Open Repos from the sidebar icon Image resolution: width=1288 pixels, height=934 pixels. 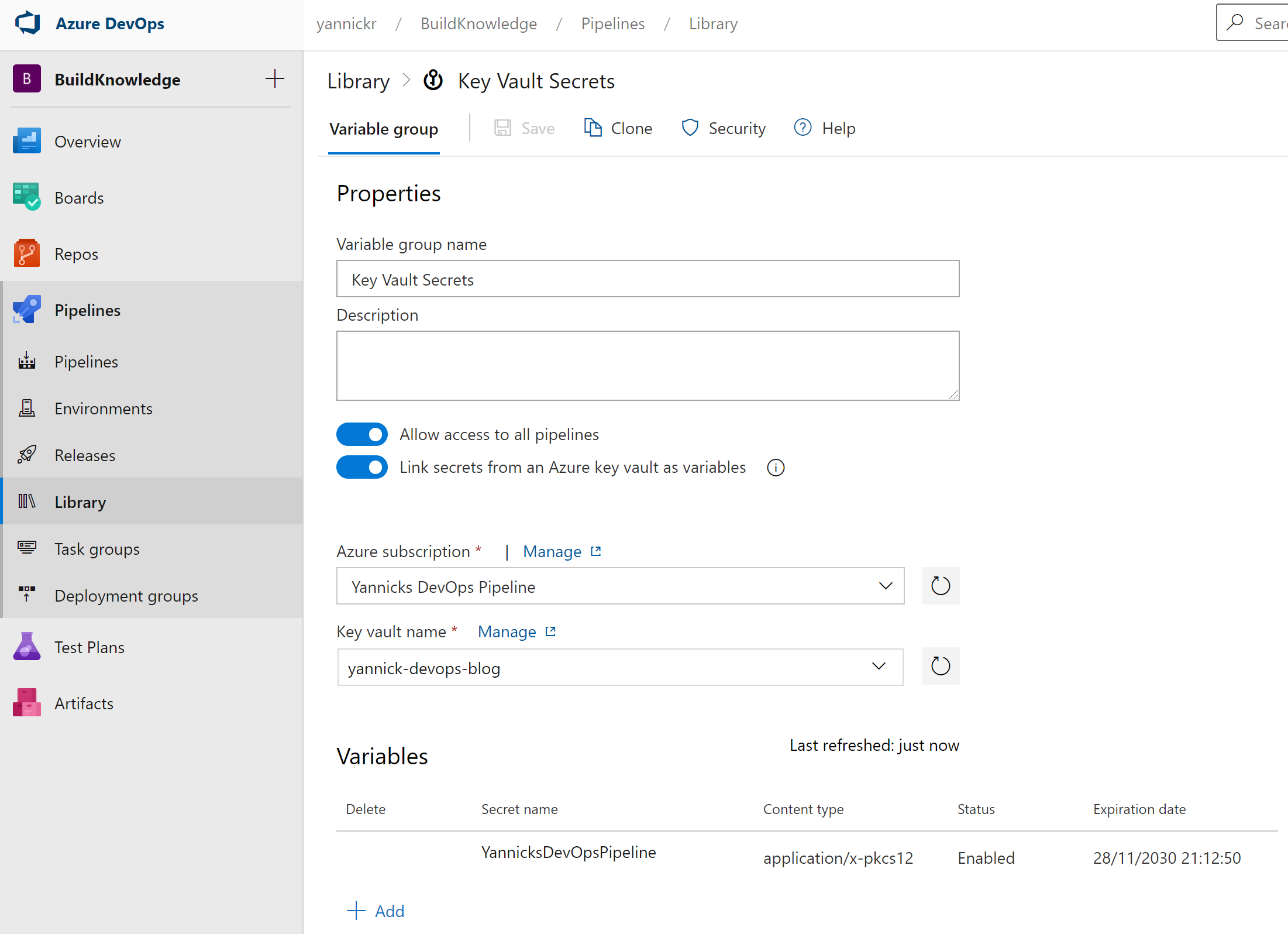26,253
